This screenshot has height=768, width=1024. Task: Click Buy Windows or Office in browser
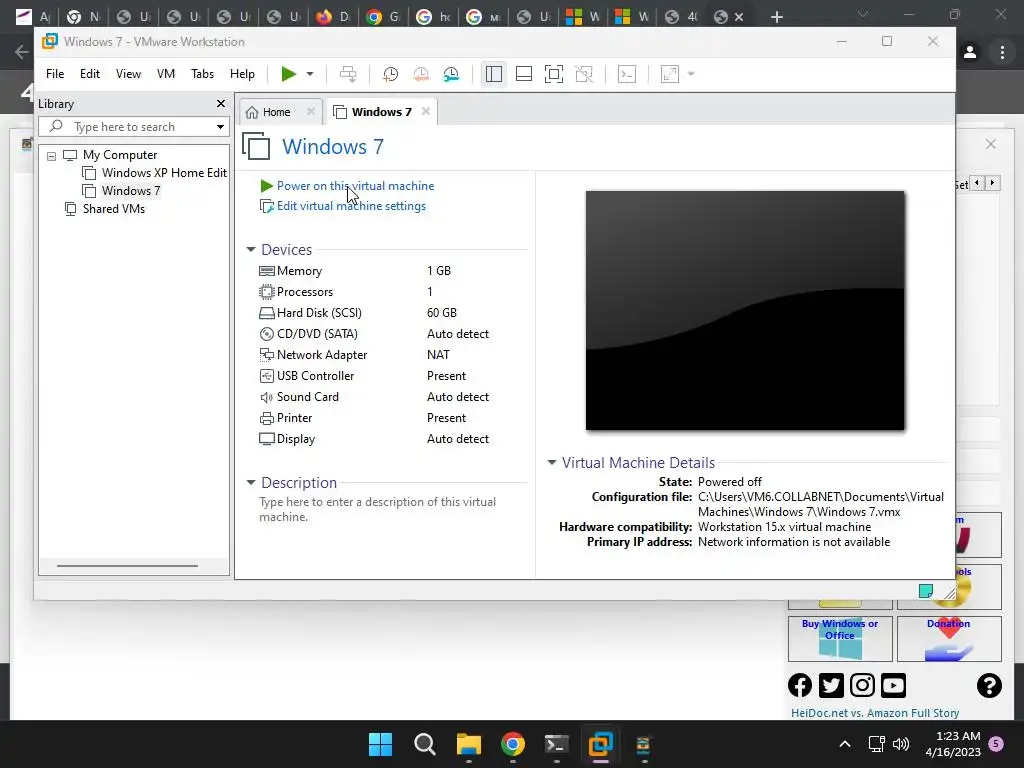840,639
